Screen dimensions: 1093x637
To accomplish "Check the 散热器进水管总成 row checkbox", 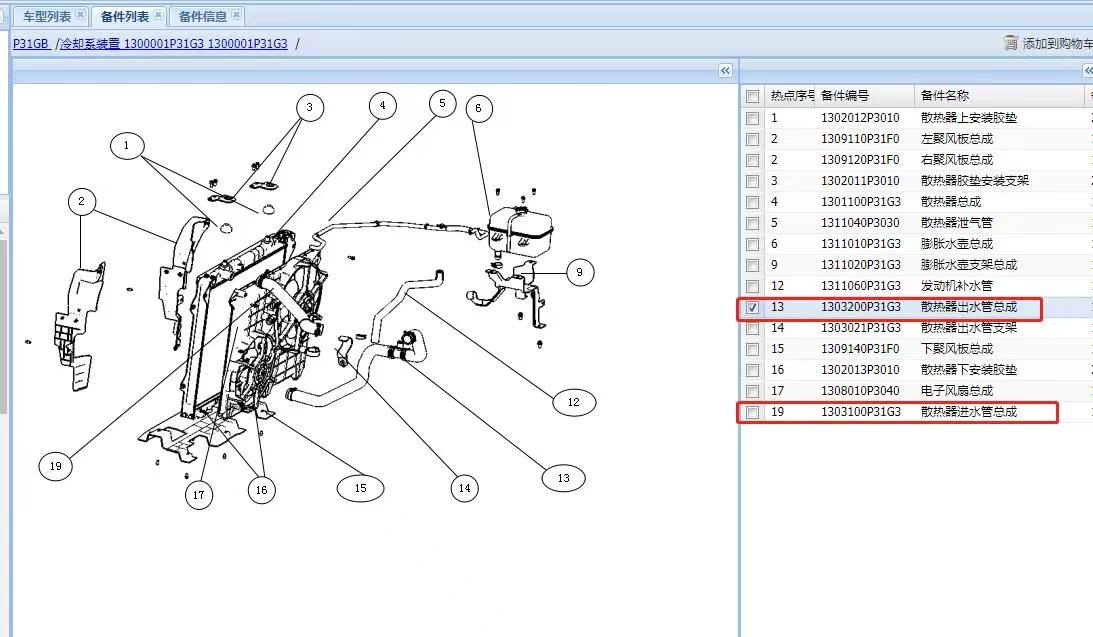I will pyautogui.click(x=752, y=412).
